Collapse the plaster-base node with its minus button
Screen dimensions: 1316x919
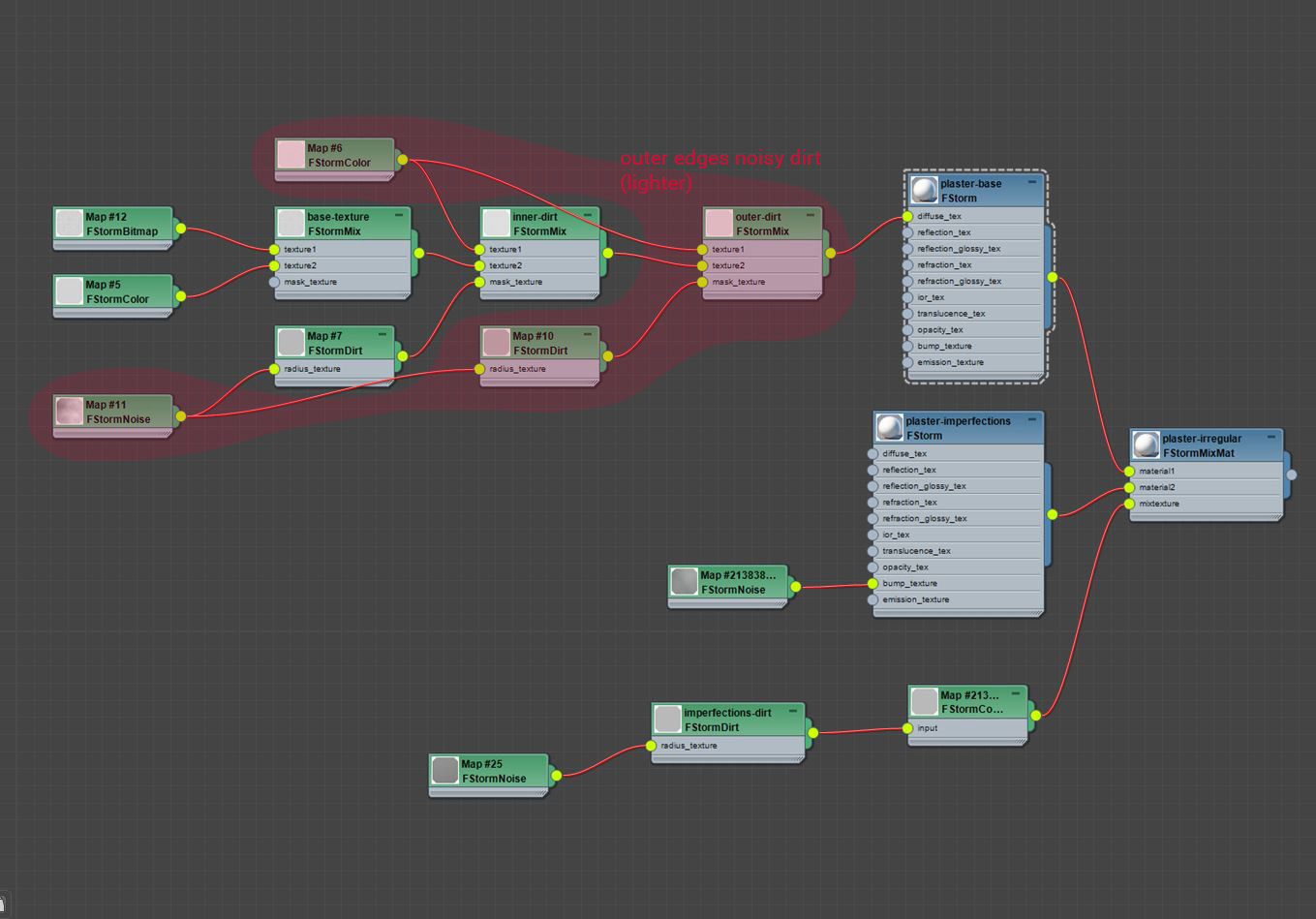click(1032, 182)
